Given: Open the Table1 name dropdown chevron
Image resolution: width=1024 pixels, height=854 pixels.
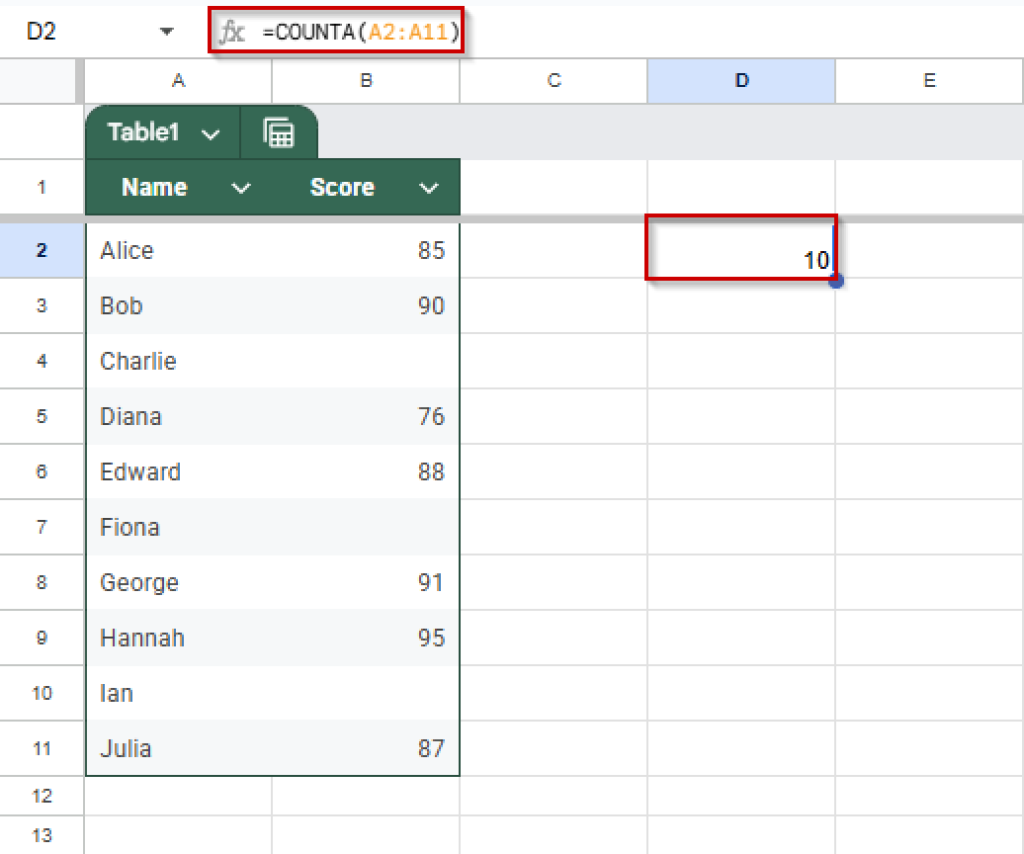Looking at the screenshot, I should pos(210,134).
